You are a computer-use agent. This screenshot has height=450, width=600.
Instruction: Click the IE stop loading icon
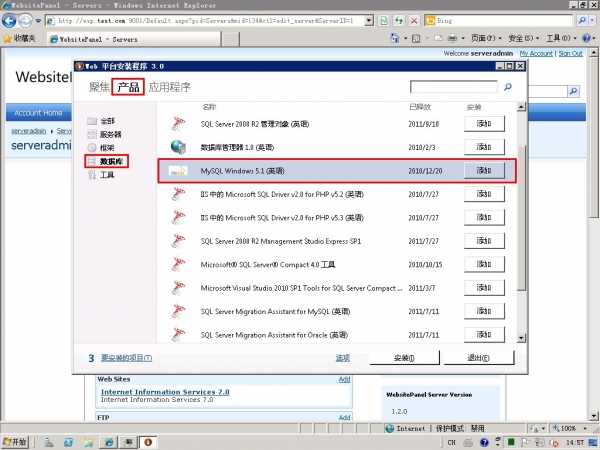414,20
